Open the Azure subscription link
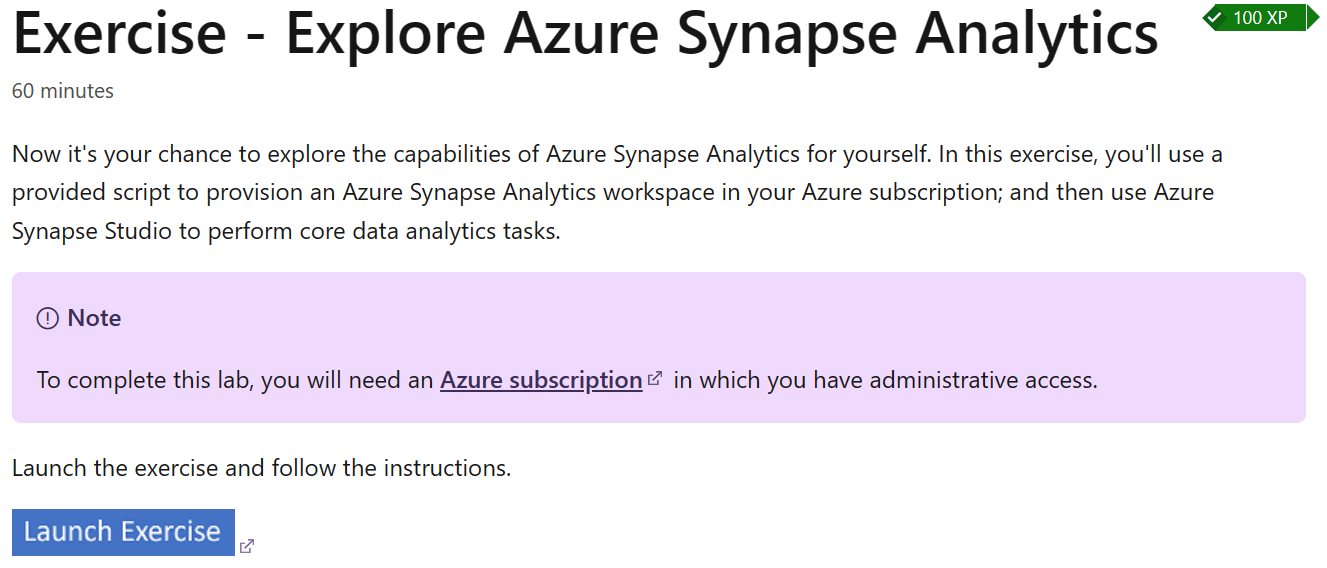This screenshot has width=1327, height=568. 541,380
